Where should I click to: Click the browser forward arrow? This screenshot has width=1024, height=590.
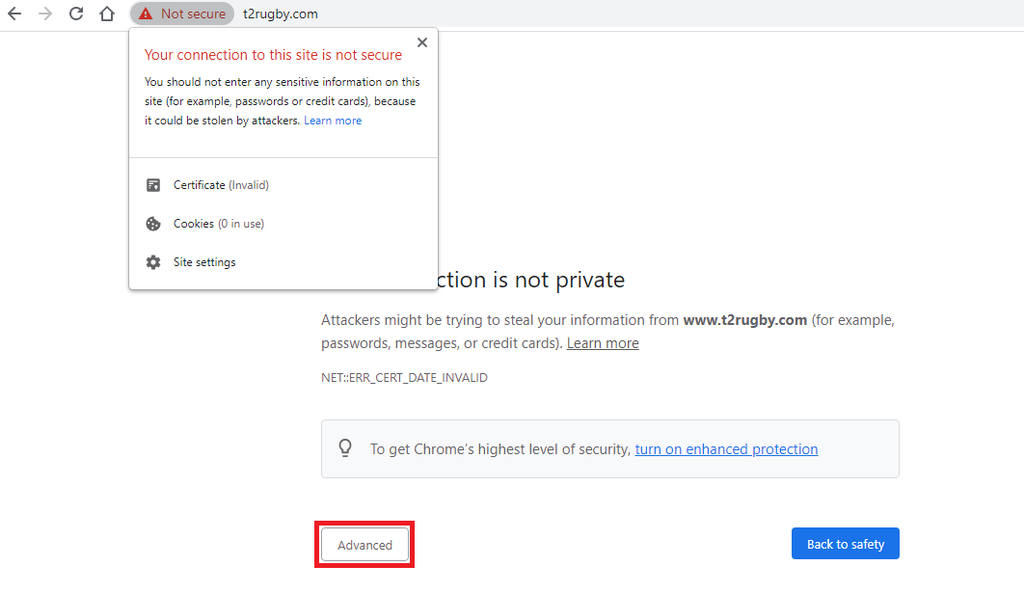[45, 14]
